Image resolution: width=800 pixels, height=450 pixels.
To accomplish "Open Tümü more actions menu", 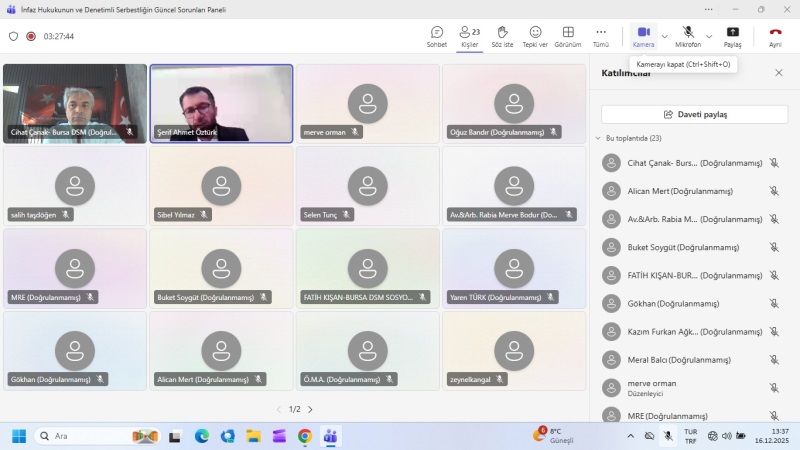I will pyautogui.click(x=601, y=36).
